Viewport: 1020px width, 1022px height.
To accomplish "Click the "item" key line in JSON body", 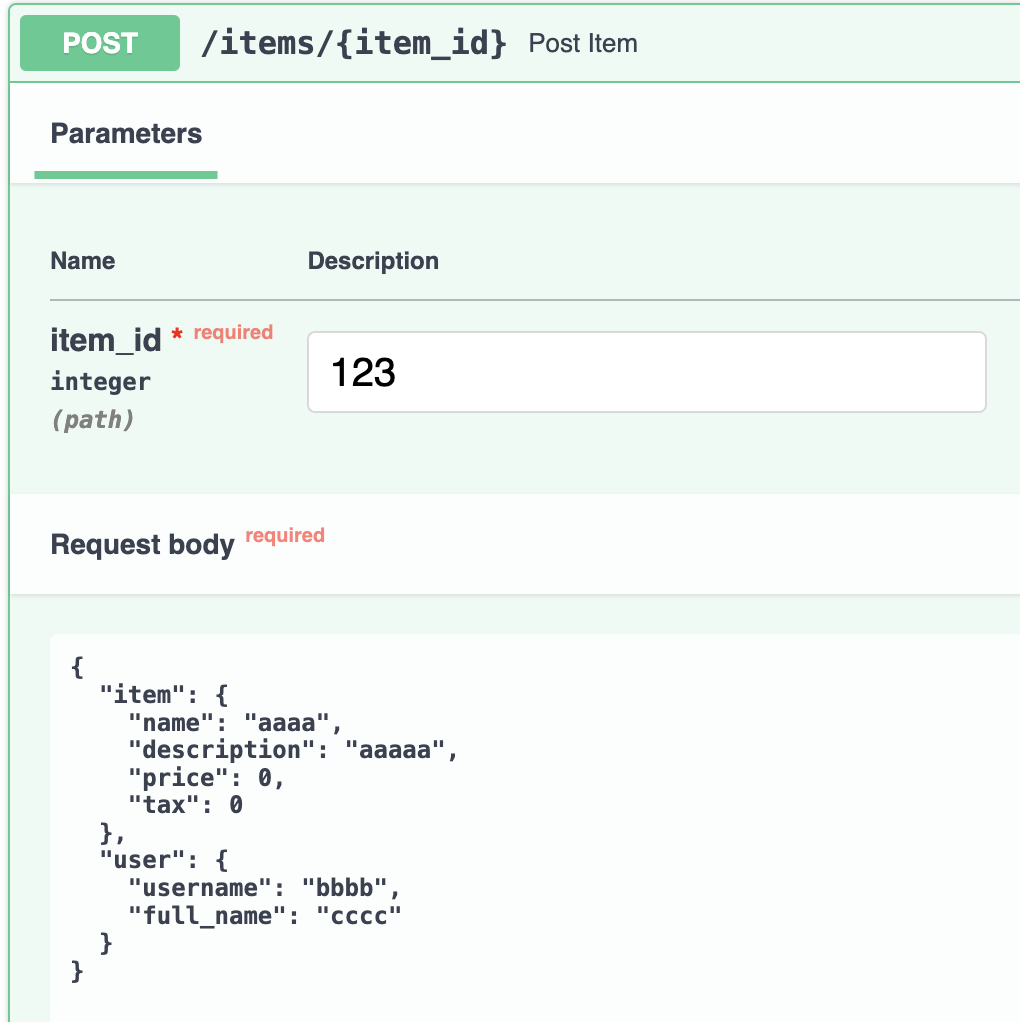I will coord(164,694).
